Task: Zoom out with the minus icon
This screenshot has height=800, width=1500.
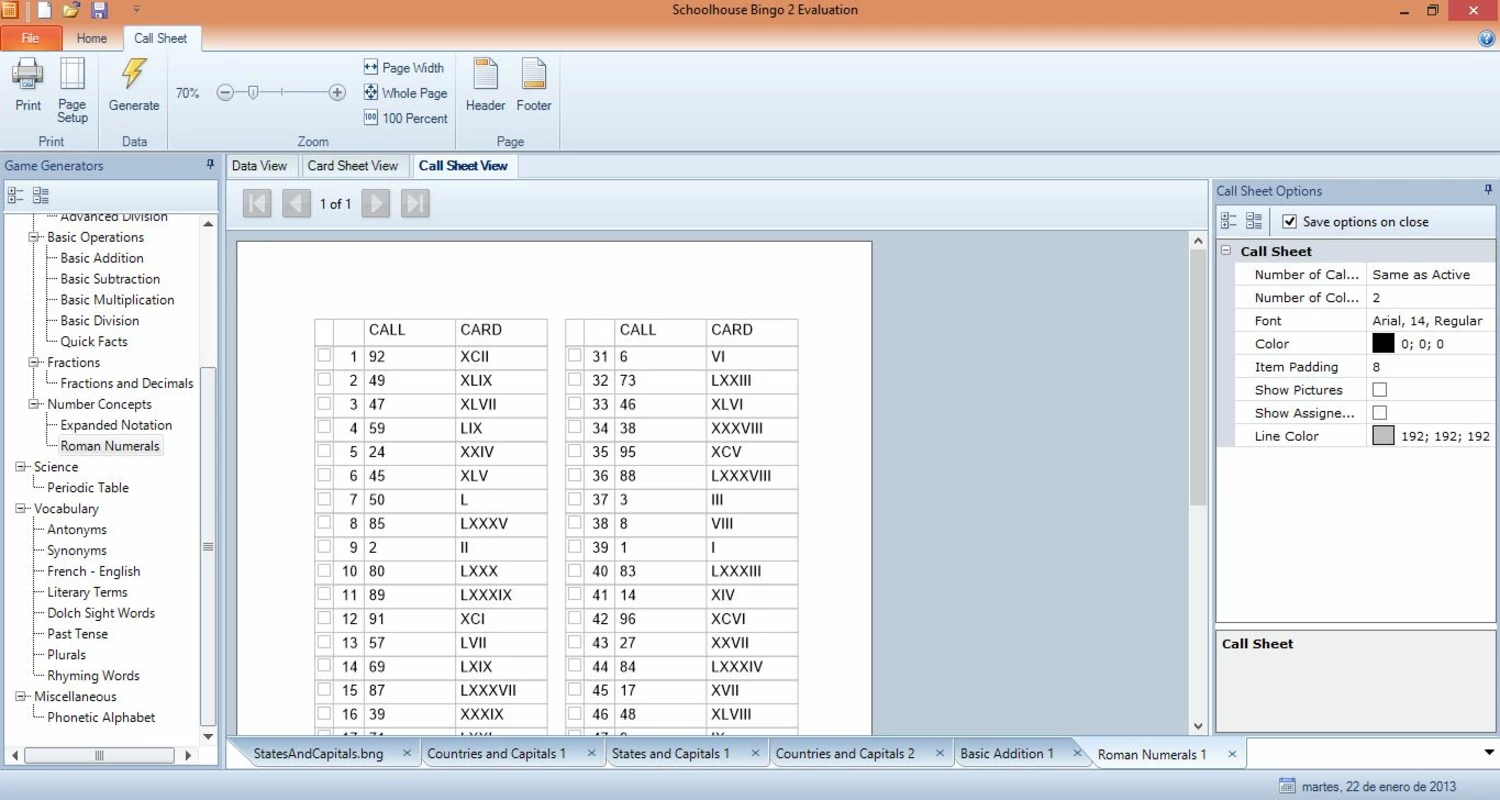Action: (x=225, y=93)
